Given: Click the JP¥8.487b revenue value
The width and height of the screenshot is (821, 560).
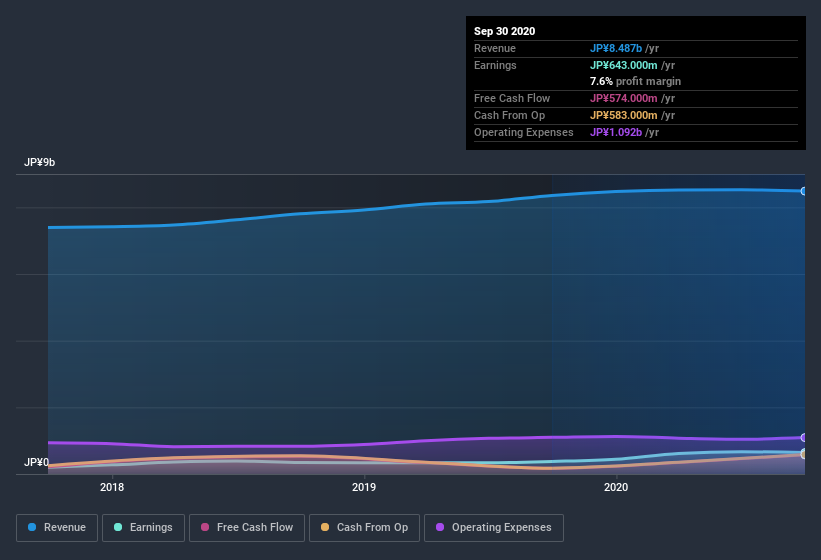Looking at the screenshot, I should pos(616,48).
